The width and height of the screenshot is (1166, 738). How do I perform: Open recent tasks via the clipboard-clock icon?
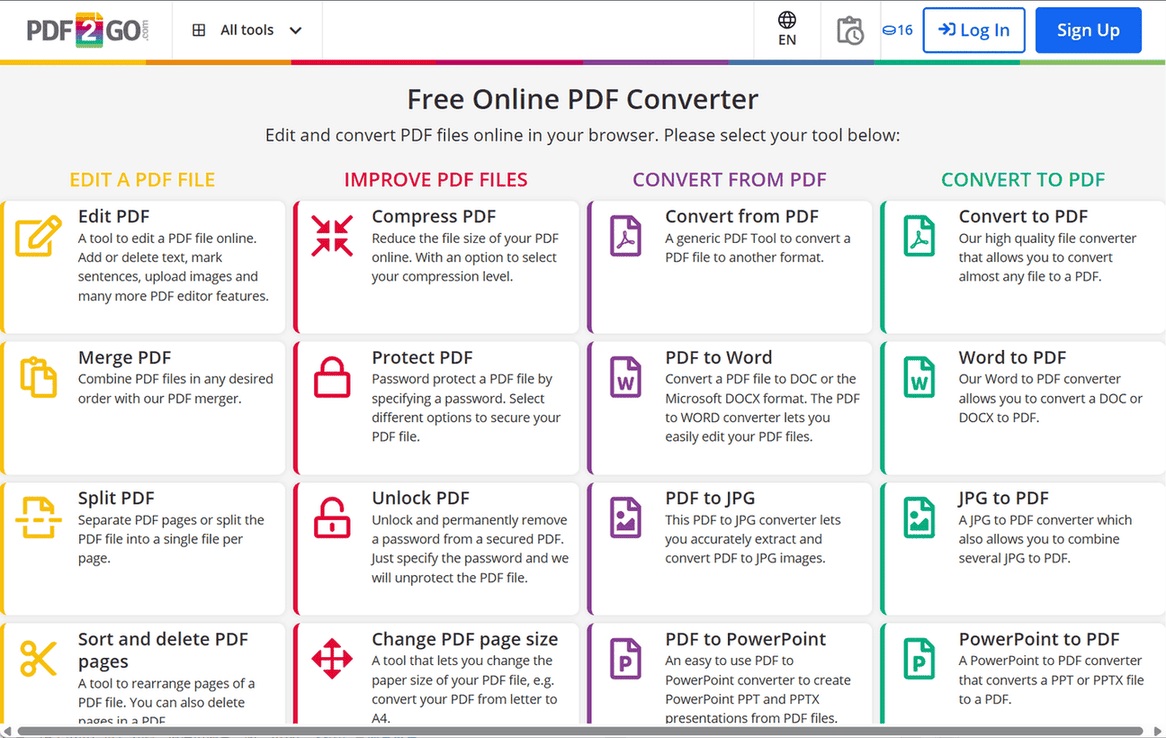point(849,30)
